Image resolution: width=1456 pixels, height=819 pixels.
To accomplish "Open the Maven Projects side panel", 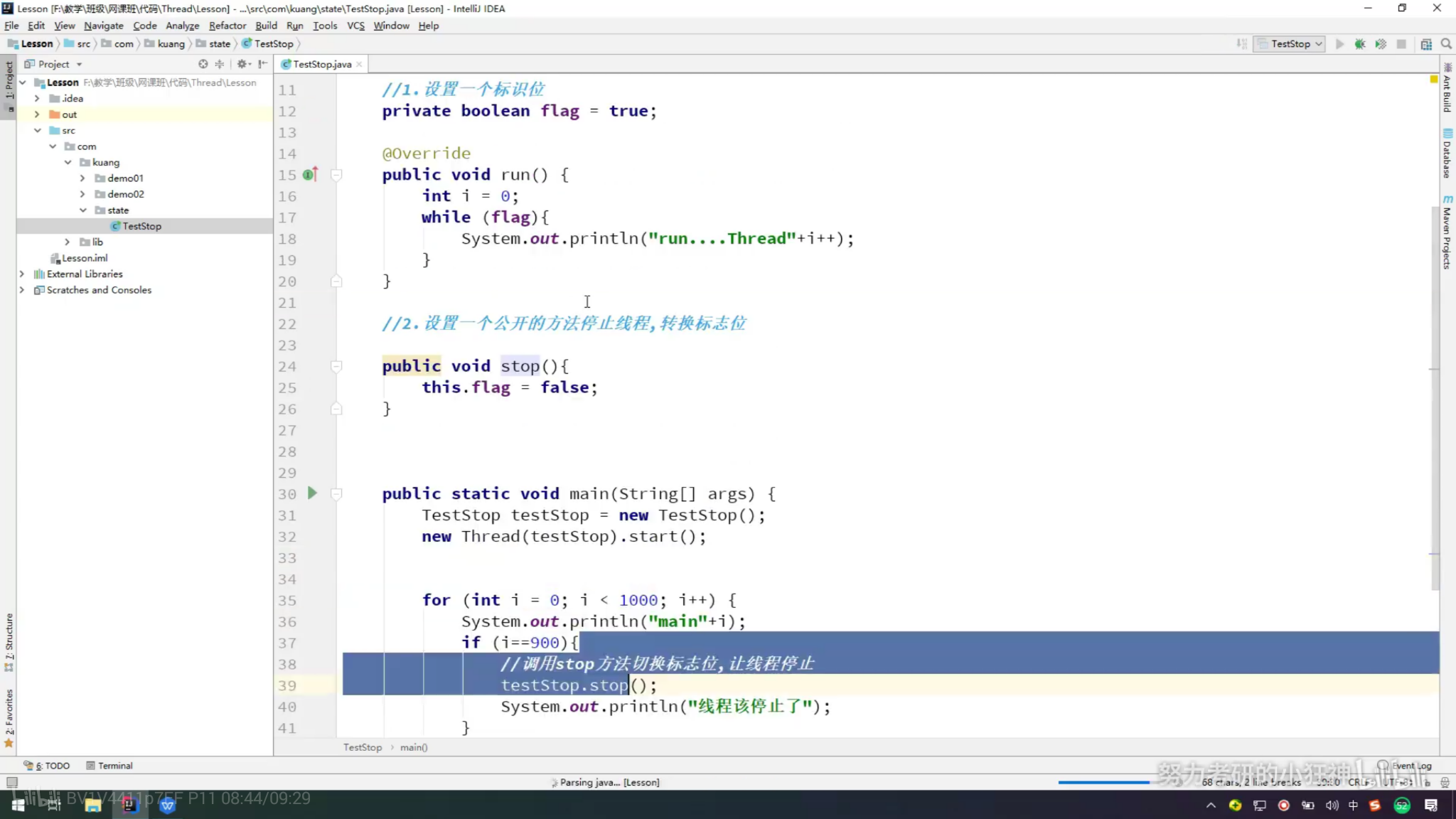I will click(1447, 232).
